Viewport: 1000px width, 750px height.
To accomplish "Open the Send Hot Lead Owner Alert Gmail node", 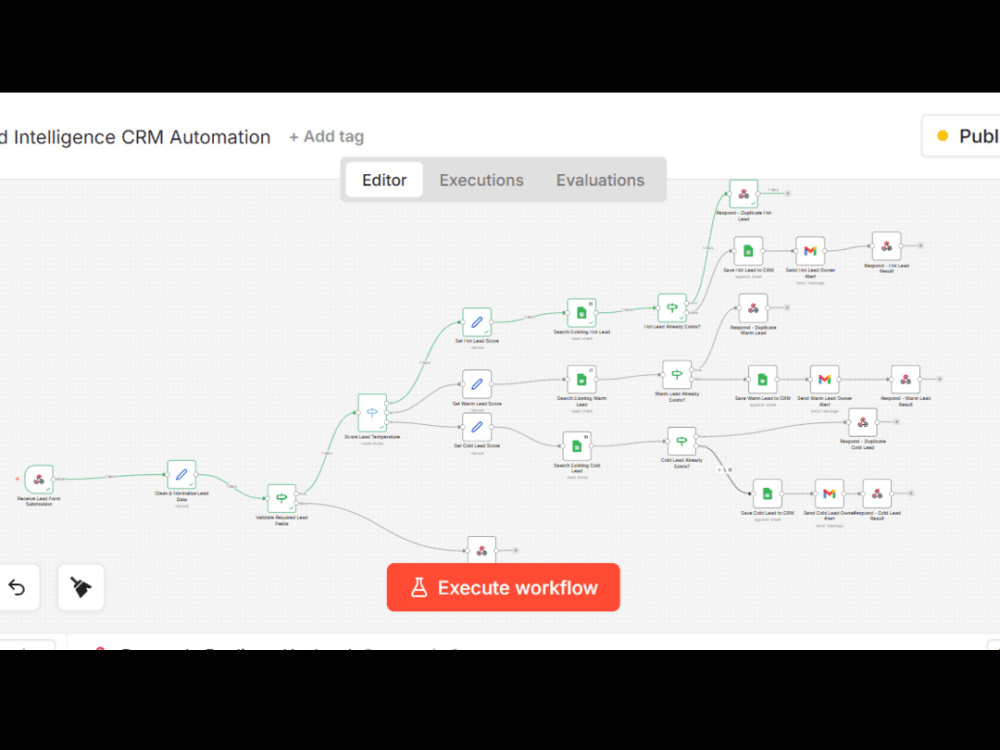I will pos(810,251).
